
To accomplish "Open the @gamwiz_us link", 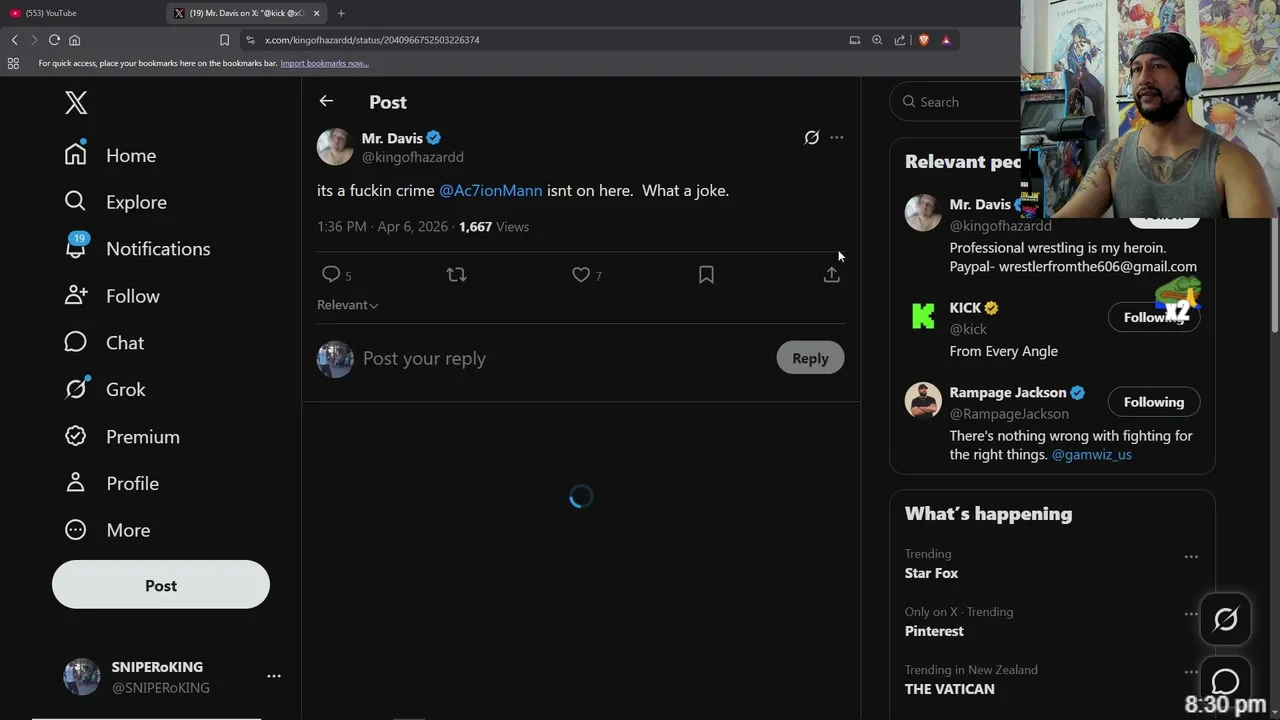I will [1092, 454].
